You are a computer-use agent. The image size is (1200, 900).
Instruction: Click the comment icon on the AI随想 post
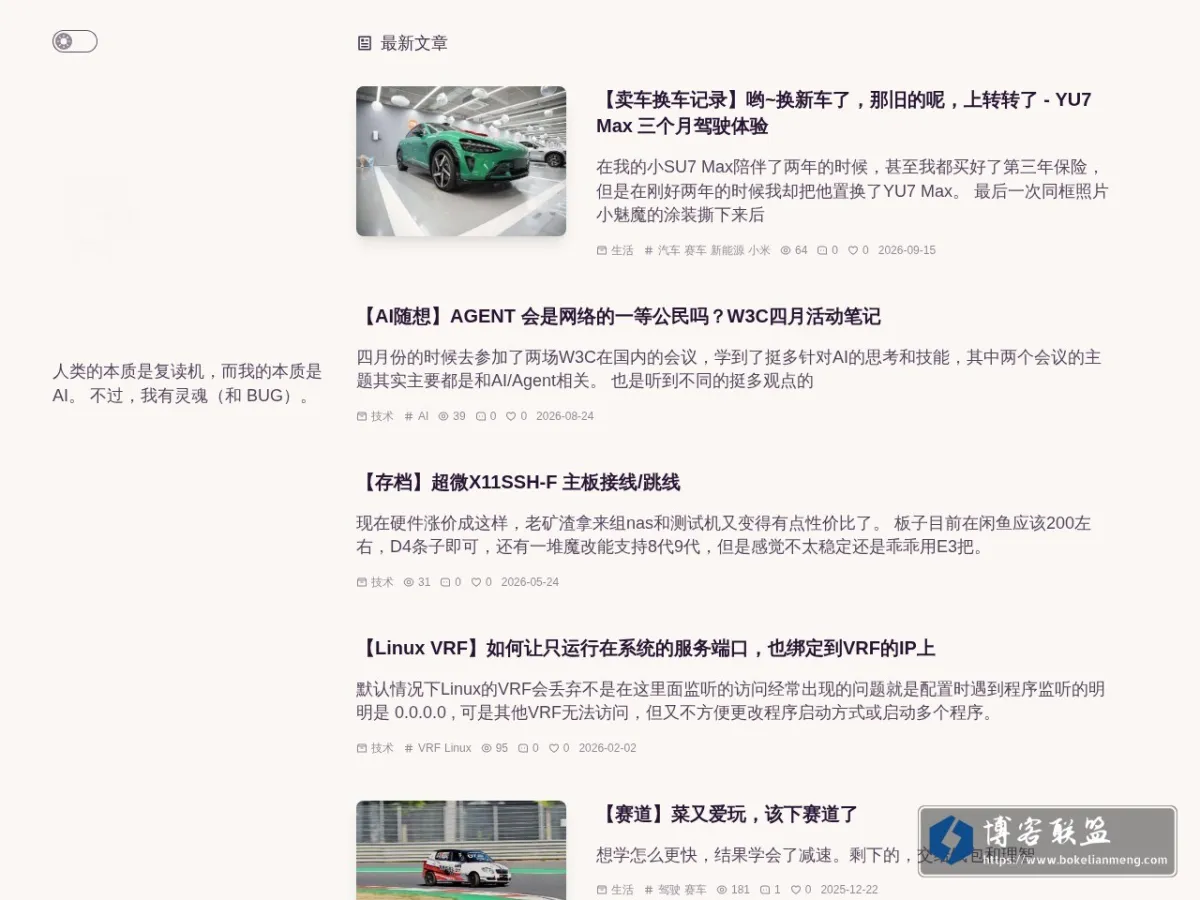(x=480, y=417)
